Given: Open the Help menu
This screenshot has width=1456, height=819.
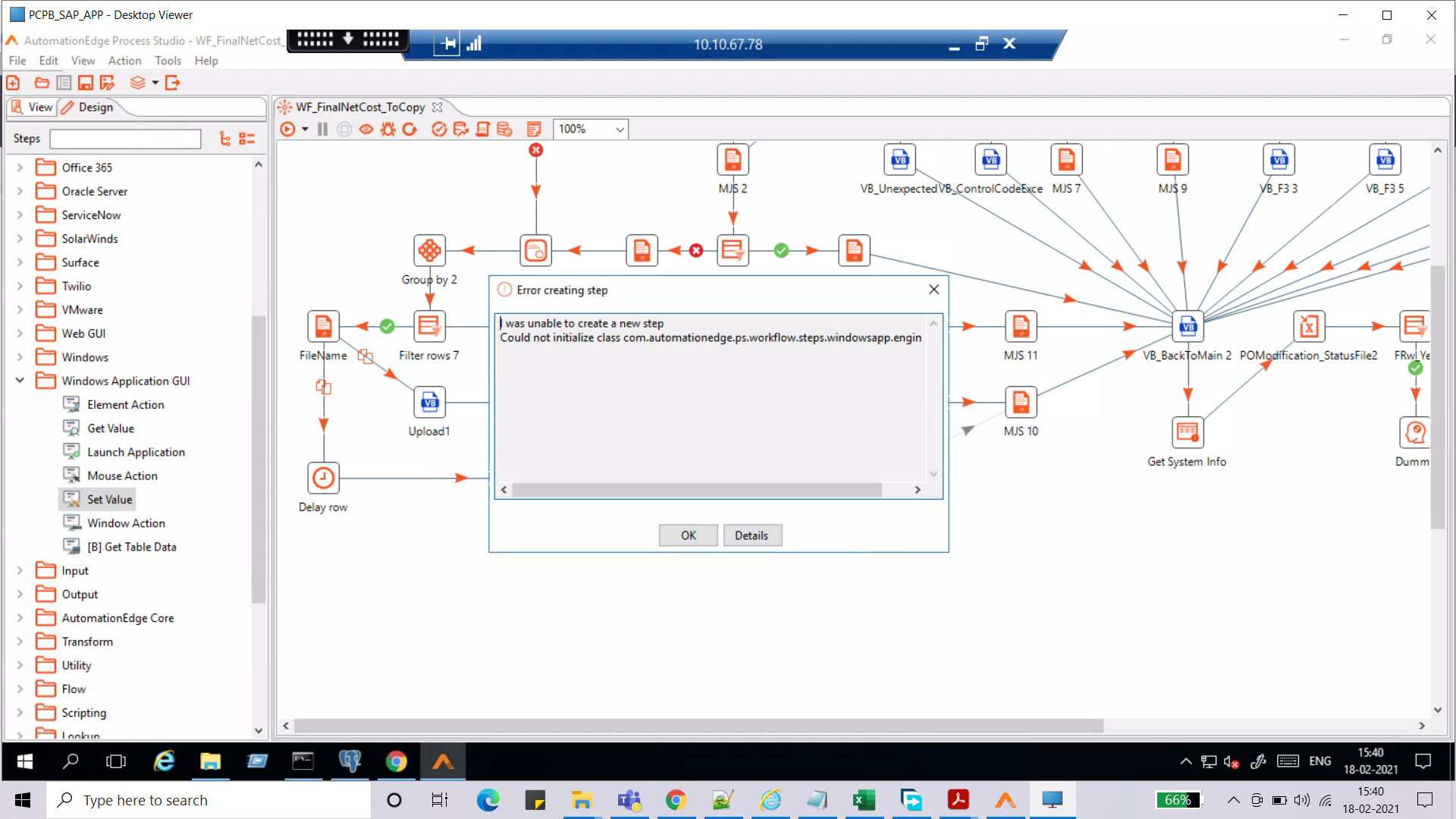Looking at the screenshot, I should point(206,61).
